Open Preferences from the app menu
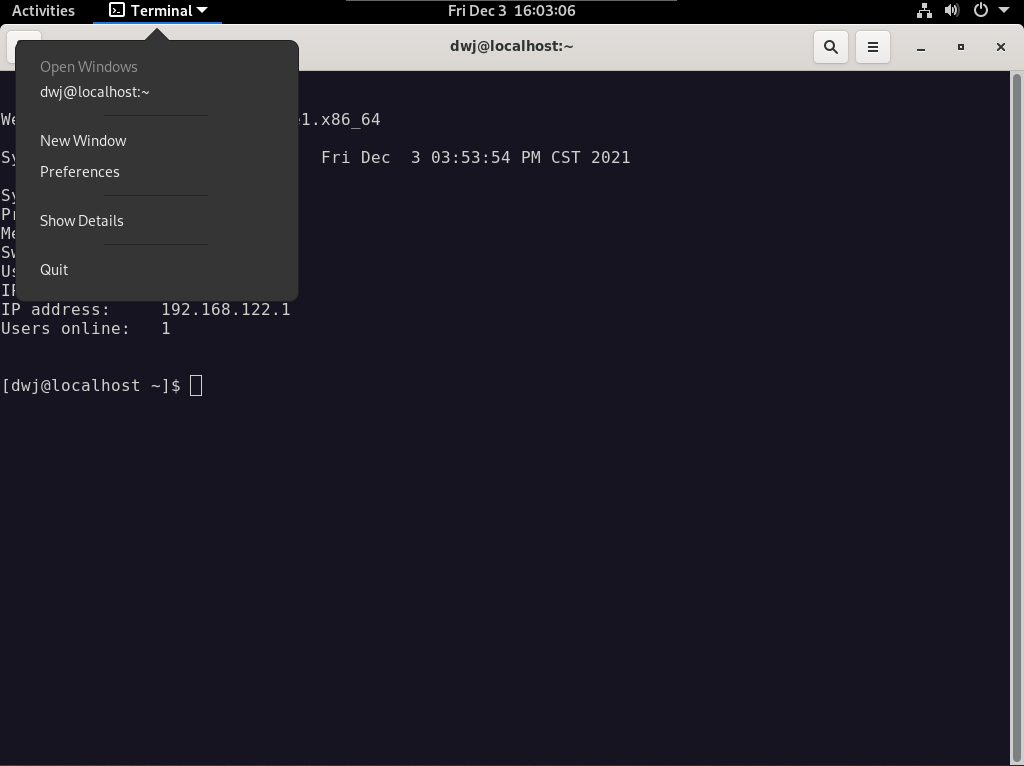Image resolution: width=1024 pixels, height=766 pixels. pyautogui.click(x=80, y=172)
